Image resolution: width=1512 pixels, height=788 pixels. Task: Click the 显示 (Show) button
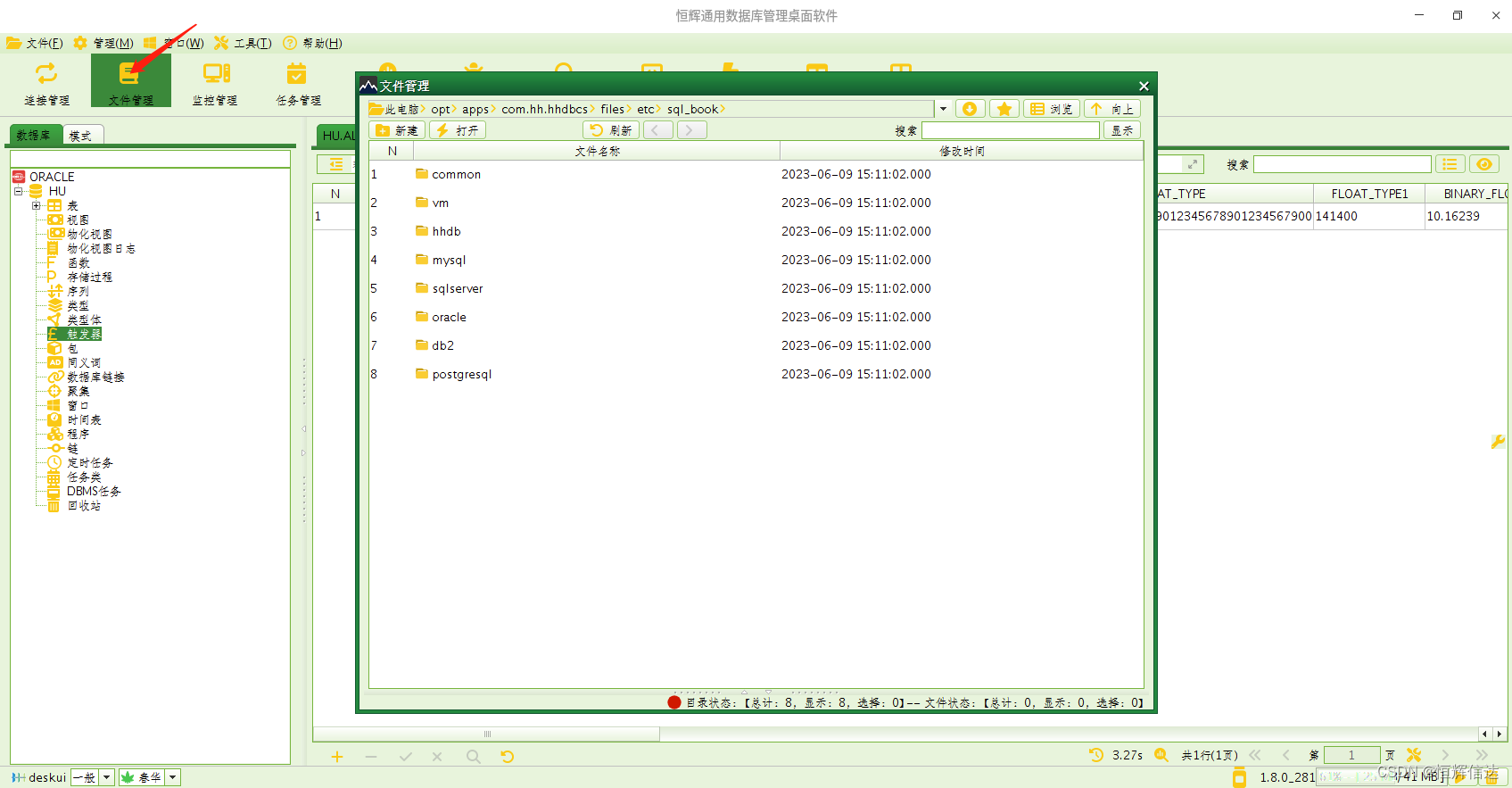coord(1122,130)
